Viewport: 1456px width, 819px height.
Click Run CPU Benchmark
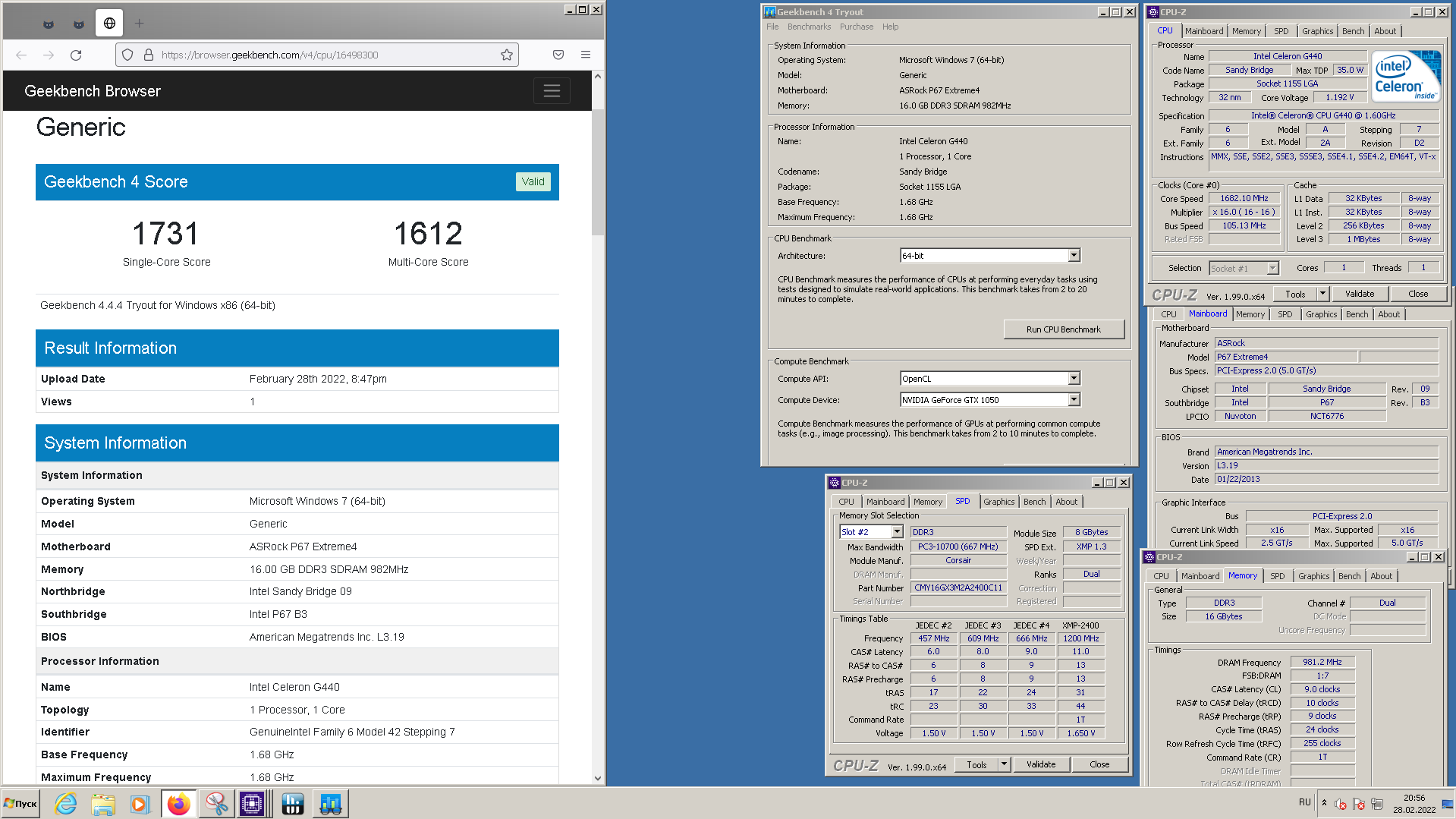click(1063, 329)
